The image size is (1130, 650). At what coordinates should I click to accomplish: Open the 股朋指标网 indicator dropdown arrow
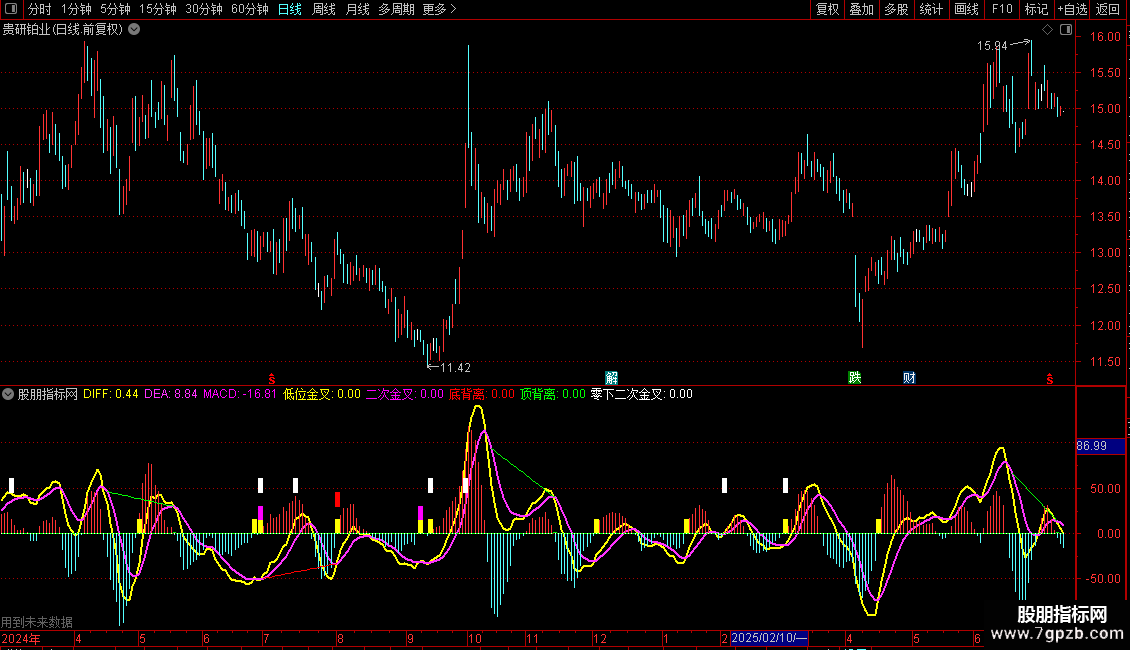(8, 394)
